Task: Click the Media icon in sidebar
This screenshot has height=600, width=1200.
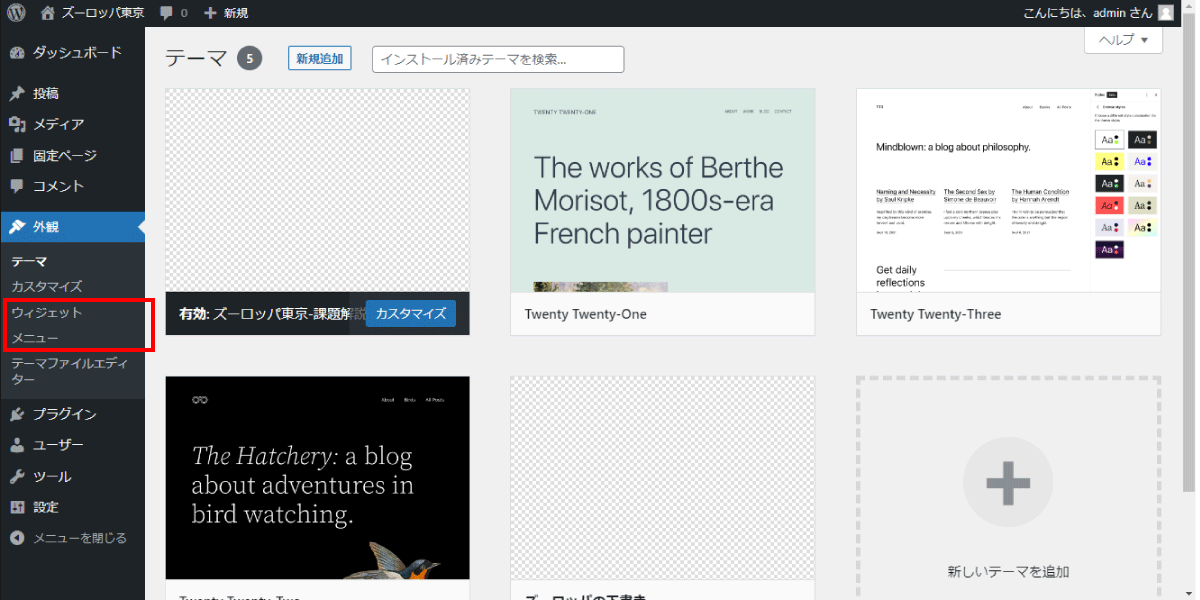Action: click(17, 124)
